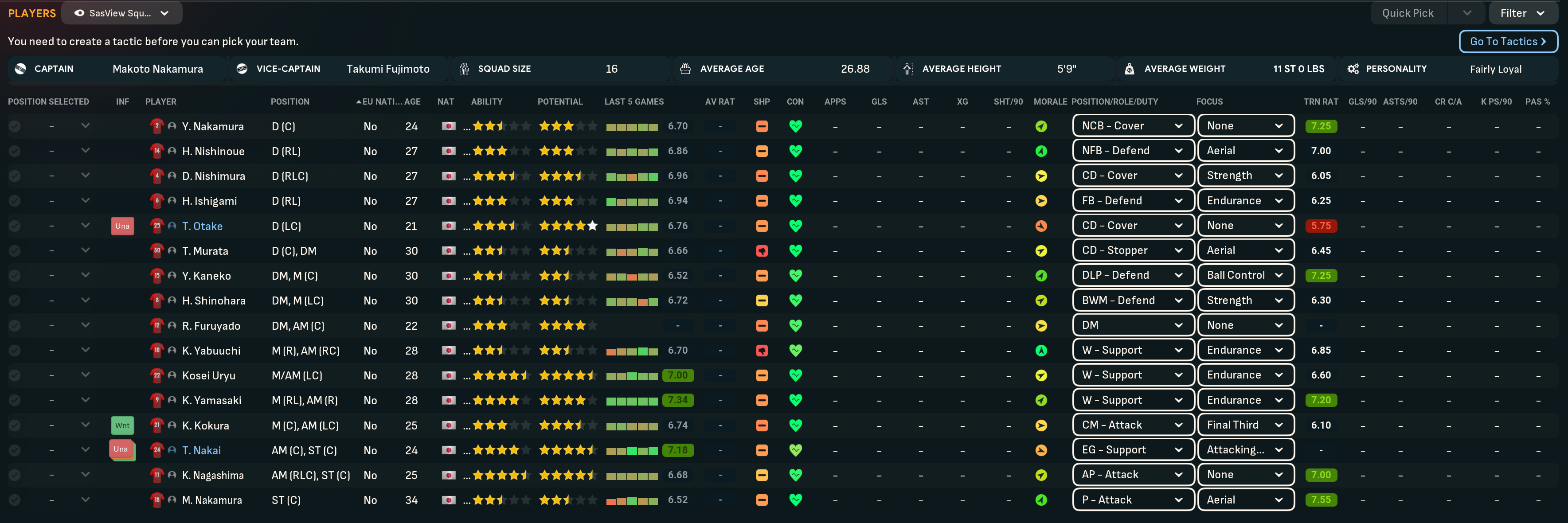Screen dimensions: 1568x523
Task: Click the person icon beside Kosei Uryu
Action: click(x=172, y=376)
